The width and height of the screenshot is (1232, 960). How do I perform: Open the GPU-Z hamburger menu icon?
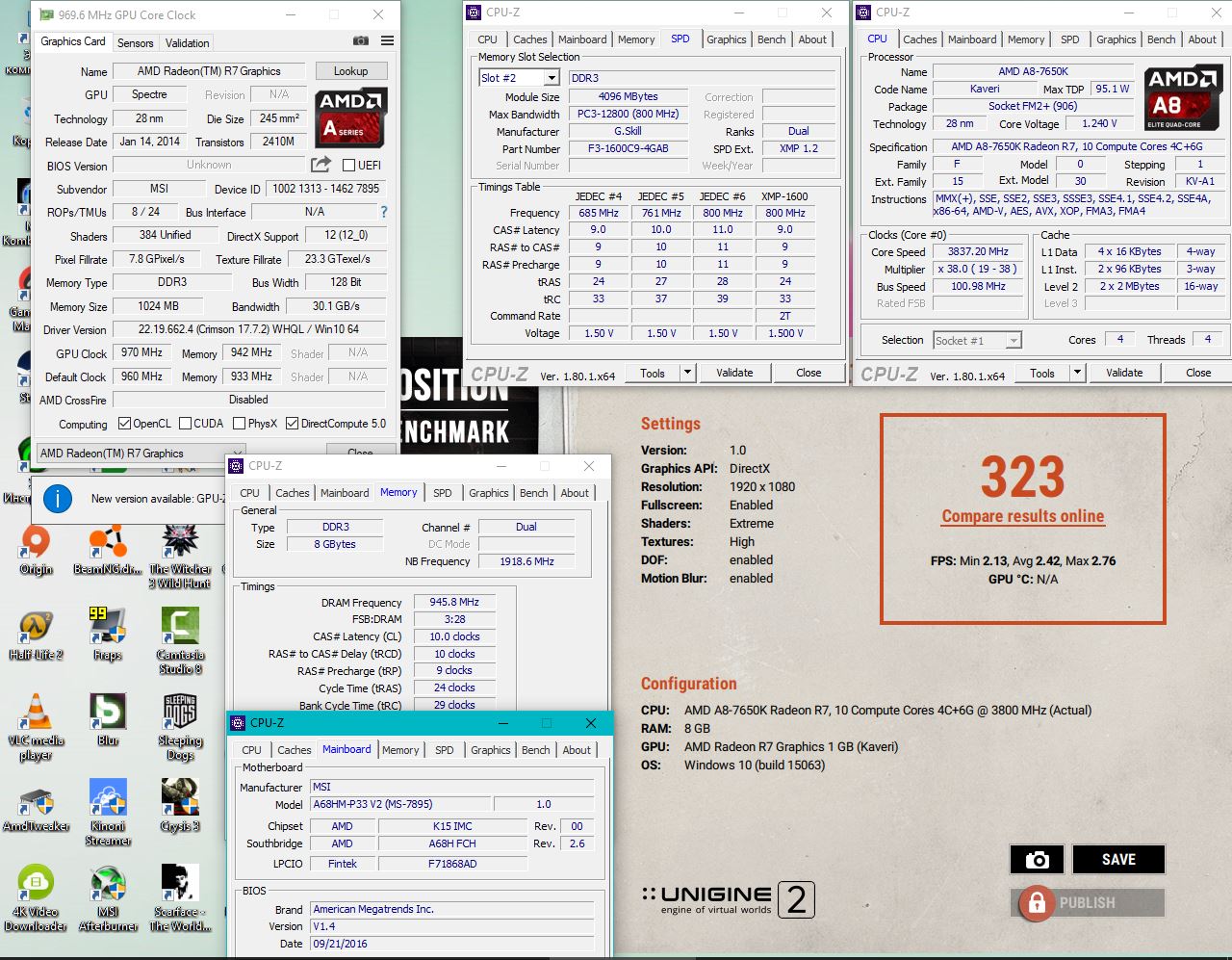tap(387, 41)
